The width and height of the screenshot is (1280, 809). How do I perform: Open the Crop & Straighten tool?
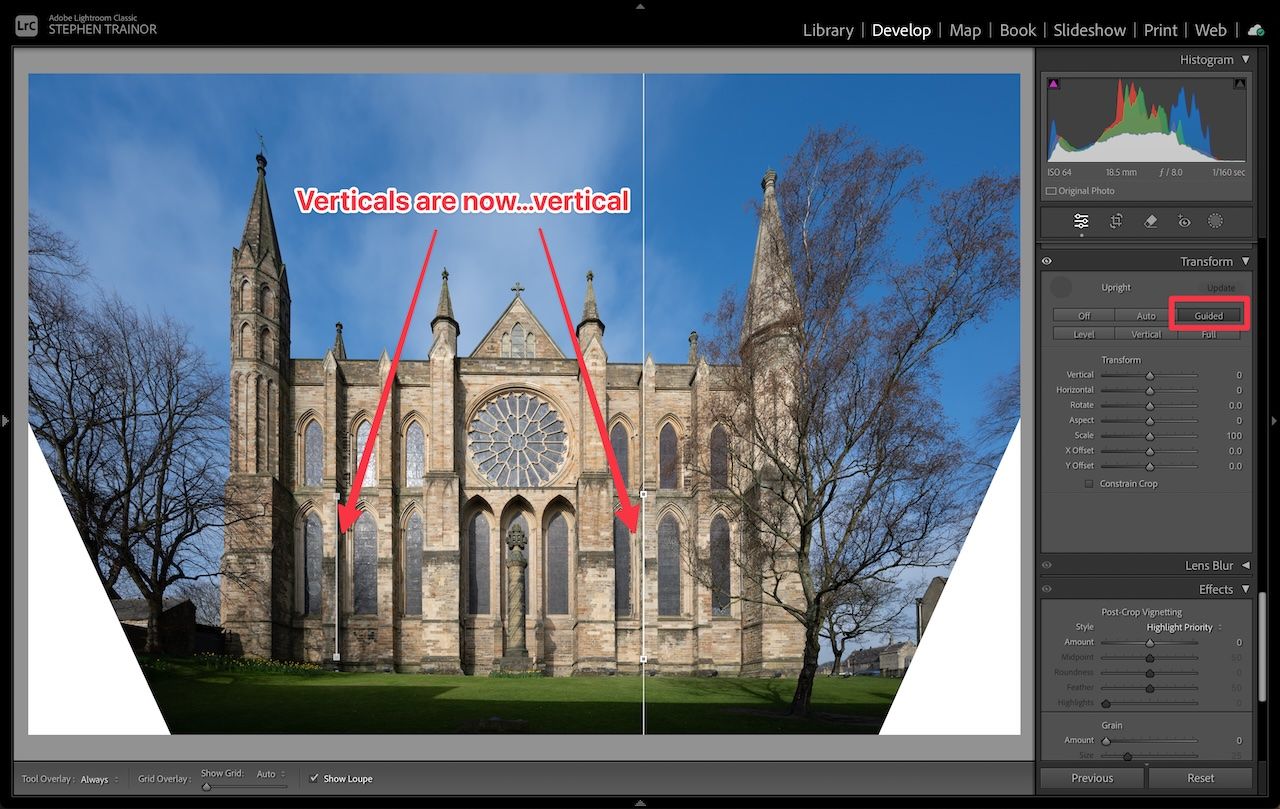point(1114,221)
